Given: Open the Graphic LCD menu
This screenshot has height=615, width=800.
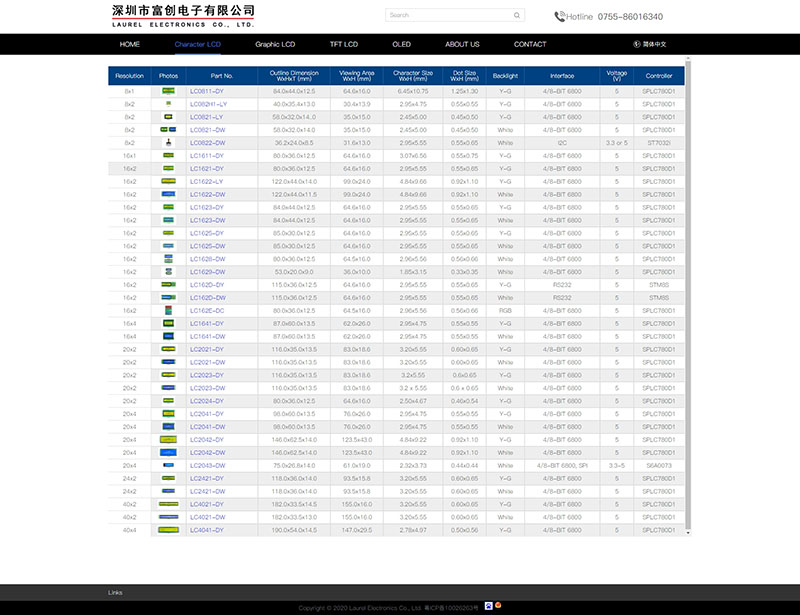Looking at the screenshot, I should coord(275,45).
